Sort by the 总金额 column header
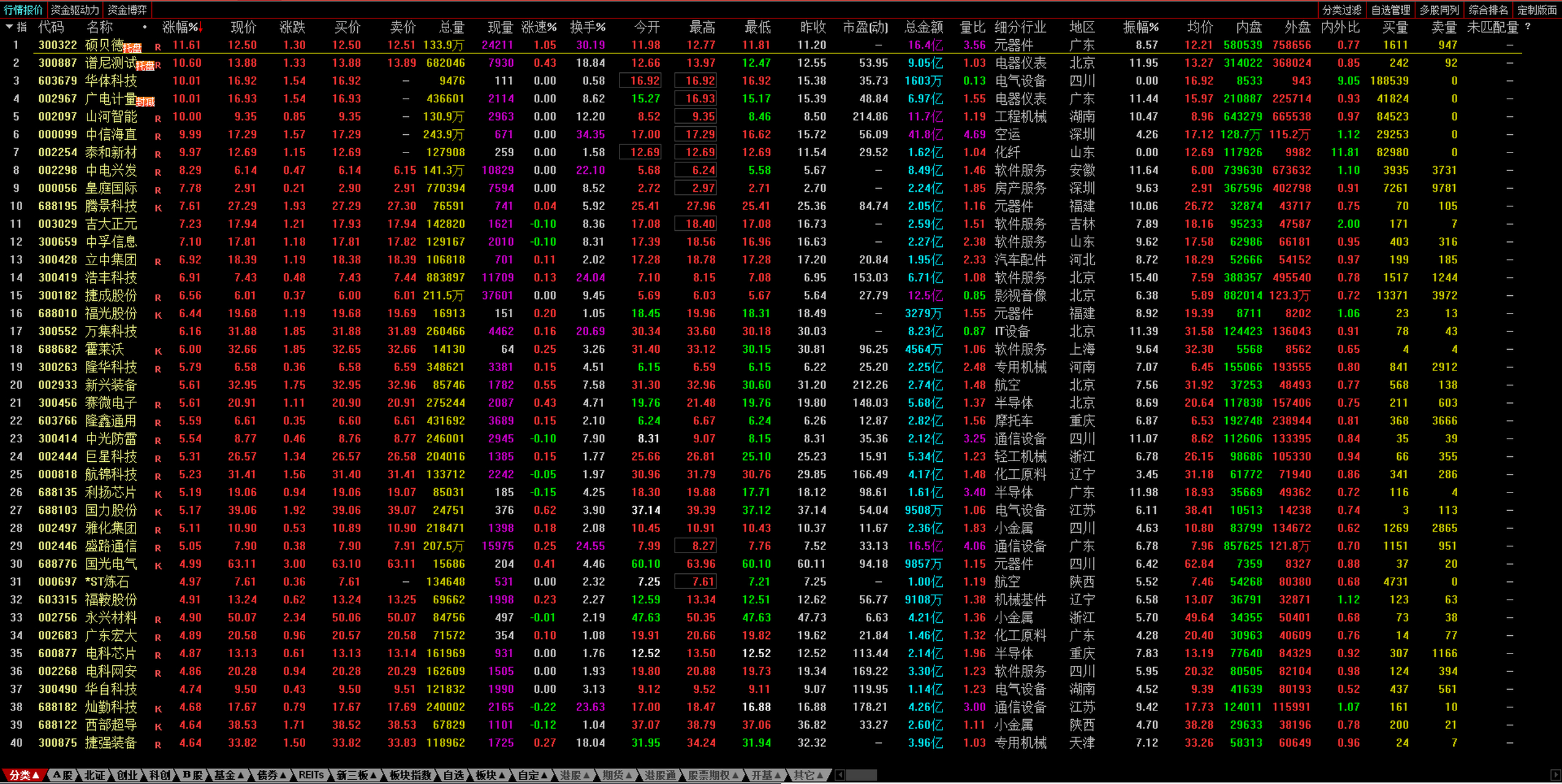Viewport: 1562px width, 784px height. [924, 27]
